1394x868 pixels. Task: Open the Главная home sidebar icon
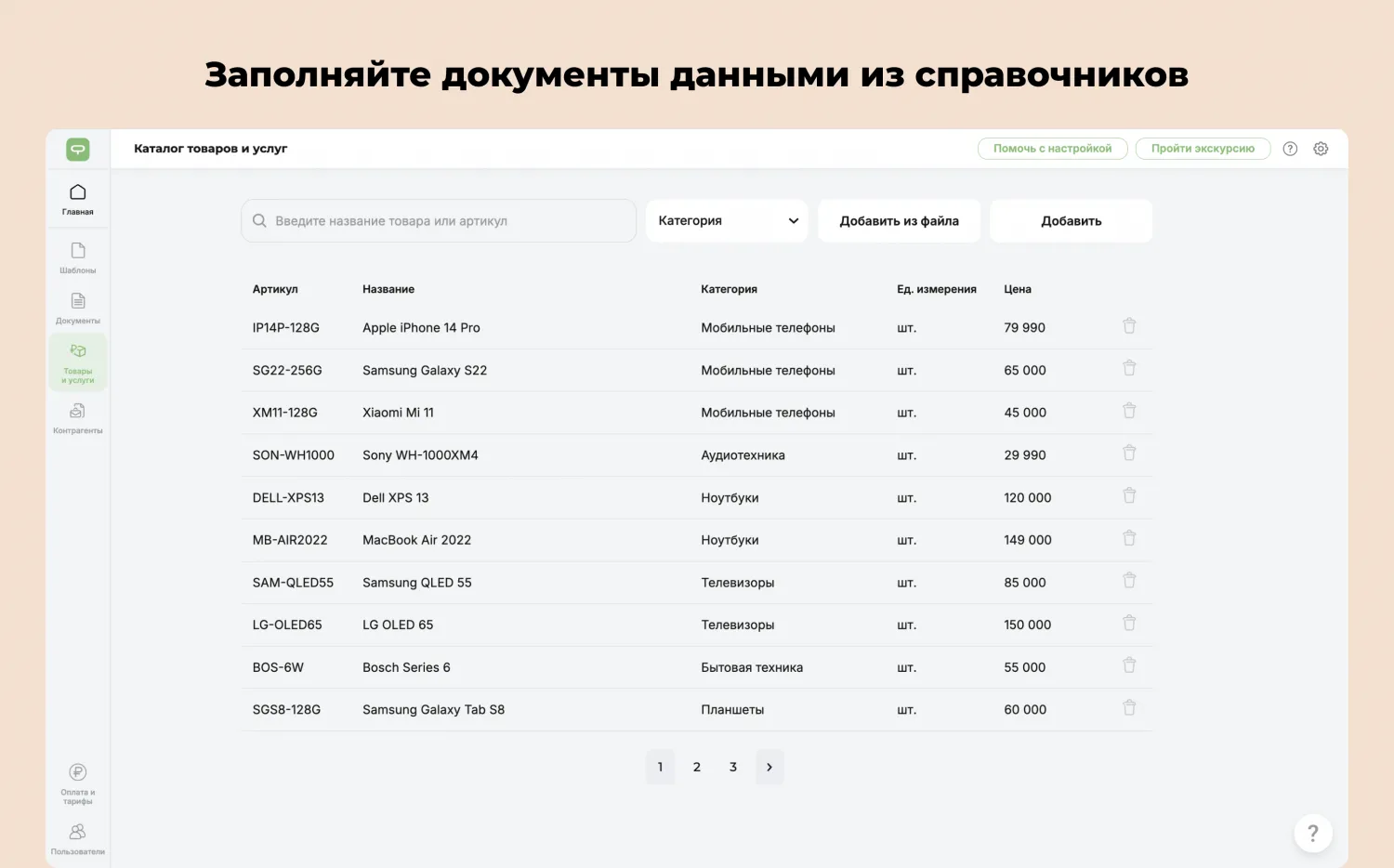pos(78,198)
